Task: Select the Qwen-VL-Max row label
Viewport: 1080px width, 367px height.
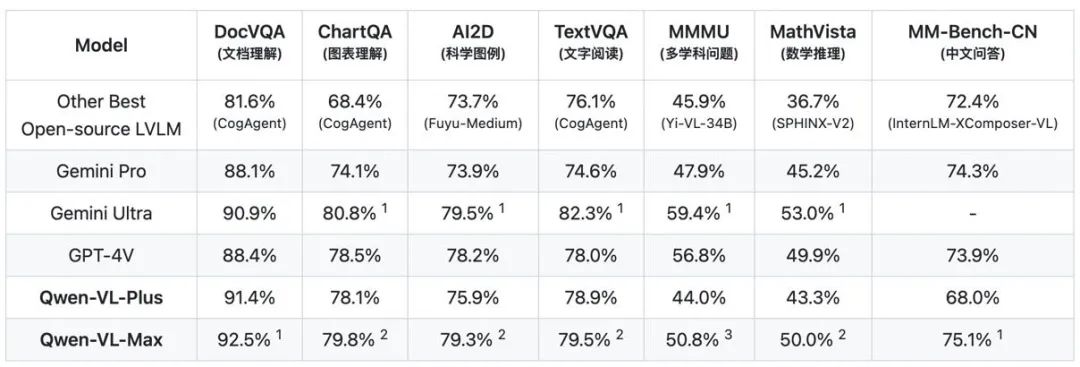Action: point(101,339)
